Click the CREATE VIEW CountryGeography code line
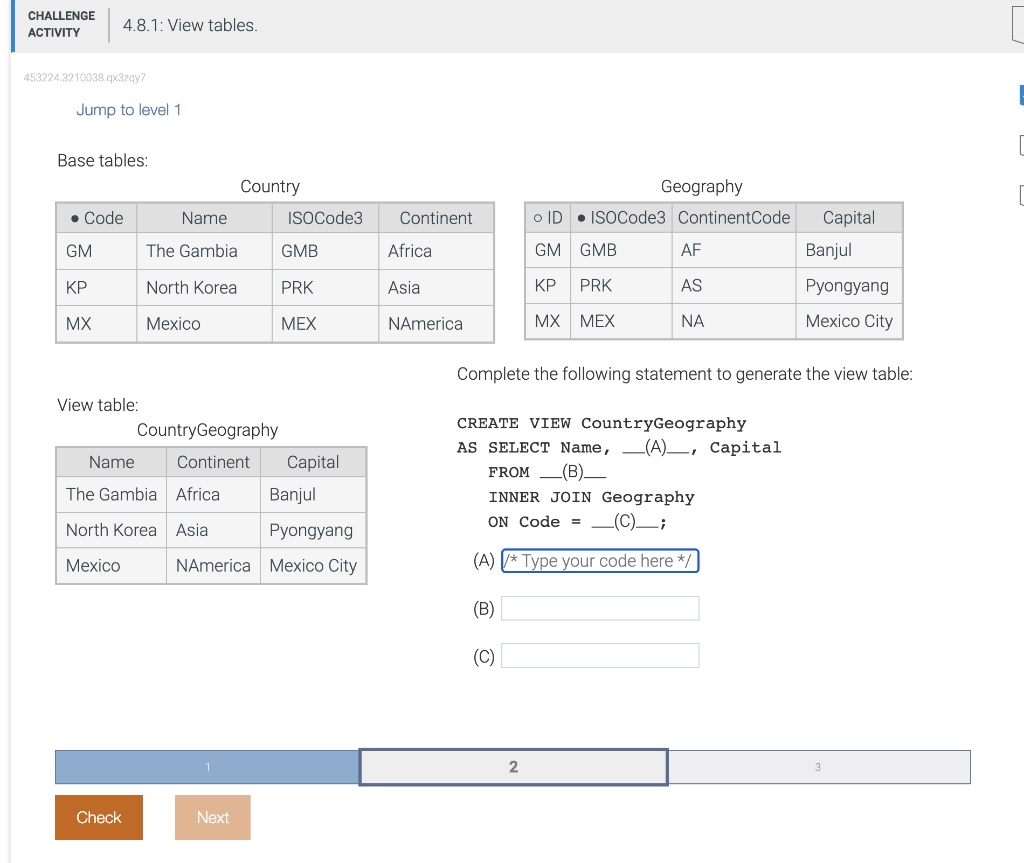 [601, 423]
